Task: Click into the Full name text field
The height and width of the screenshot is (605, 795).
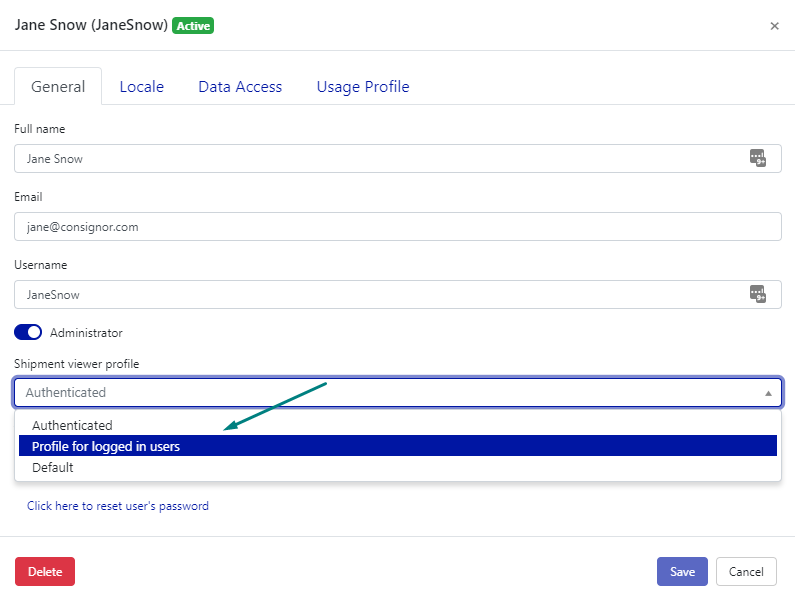Action: (380, 159)
